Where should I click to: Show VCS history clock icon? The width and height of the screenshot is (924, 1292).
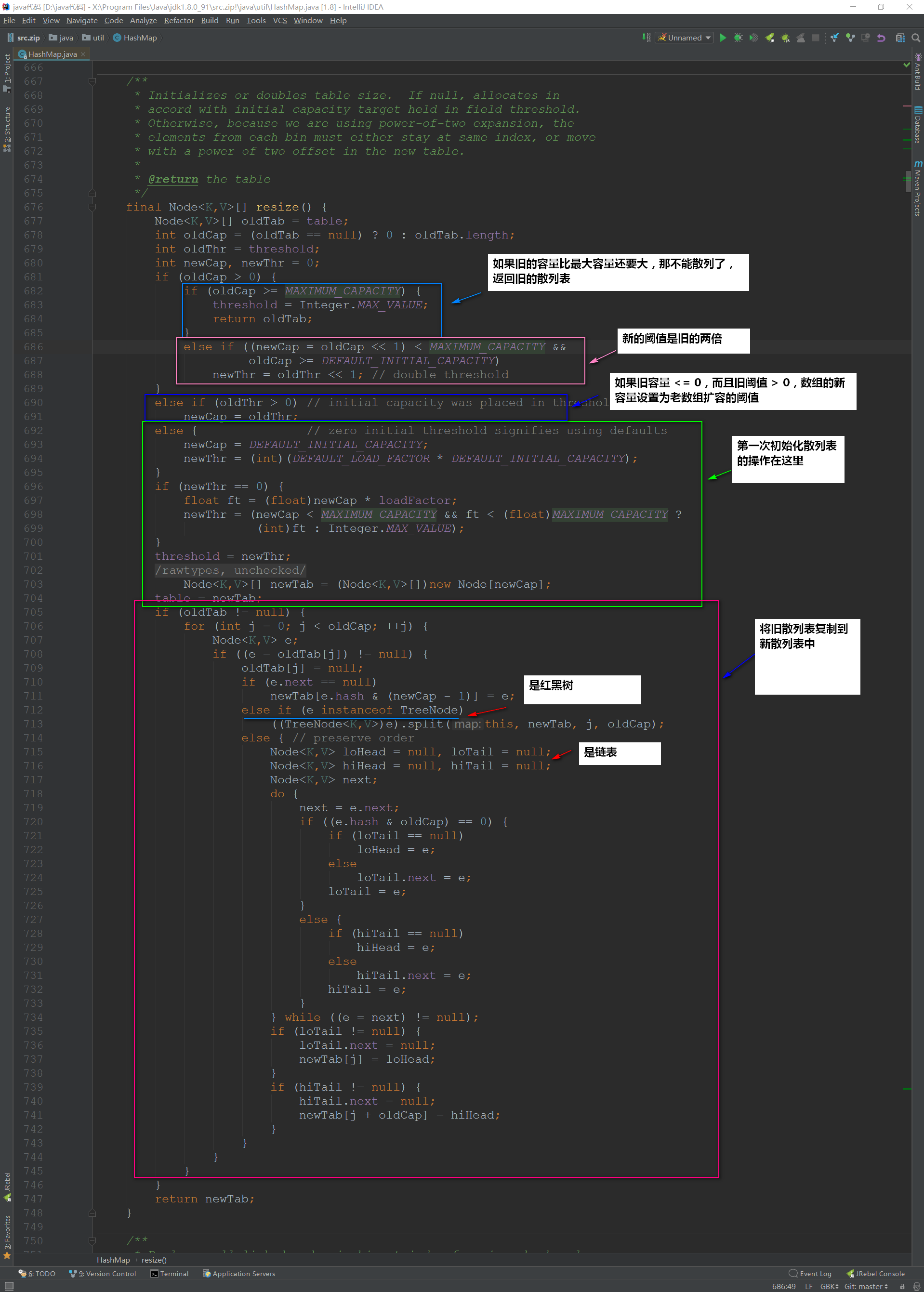tap(865, 38)
